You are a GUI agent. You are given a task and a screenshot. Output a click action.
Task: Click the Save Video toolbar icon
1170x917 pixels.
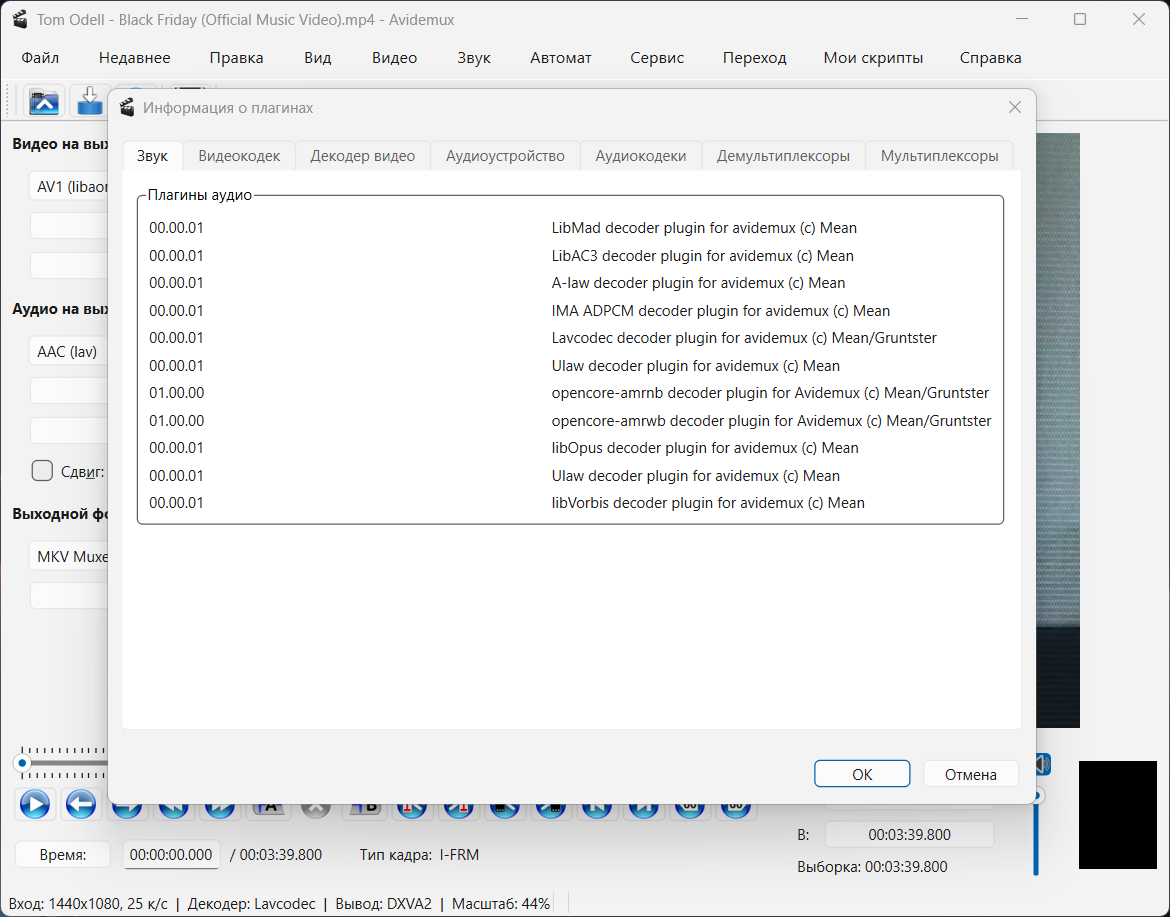point(90,101)
